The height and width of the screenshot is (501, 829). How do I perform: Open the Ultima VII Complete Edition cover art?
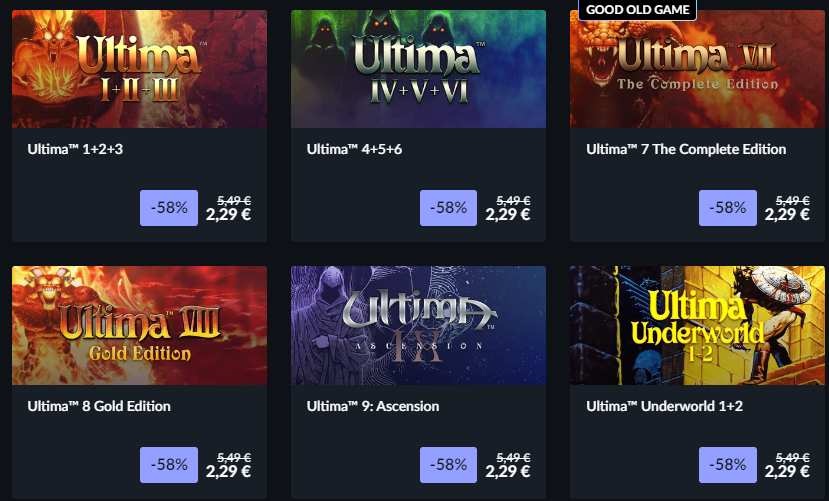click(x=697, y=69)
